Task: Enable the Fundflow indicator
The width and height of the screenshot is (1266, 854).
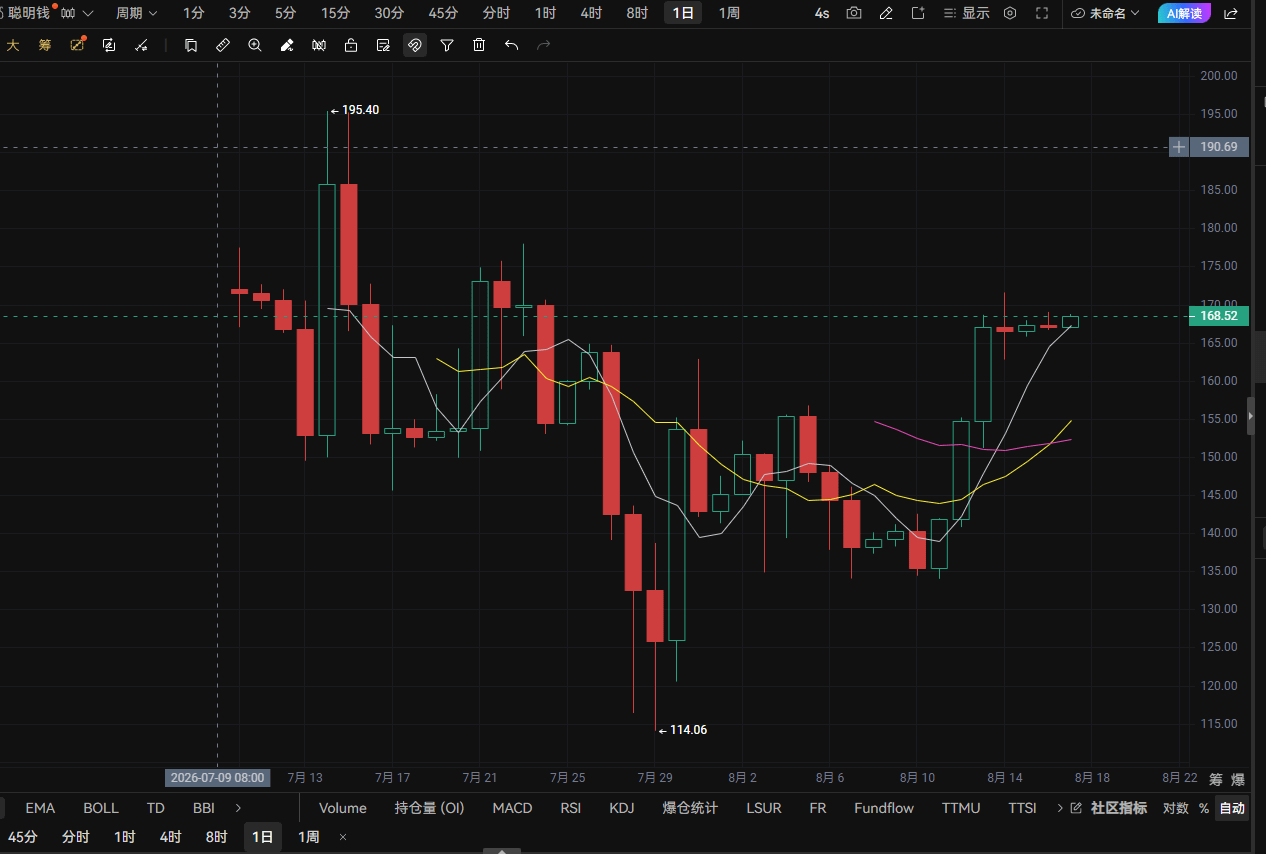Action: click(884, 808)
